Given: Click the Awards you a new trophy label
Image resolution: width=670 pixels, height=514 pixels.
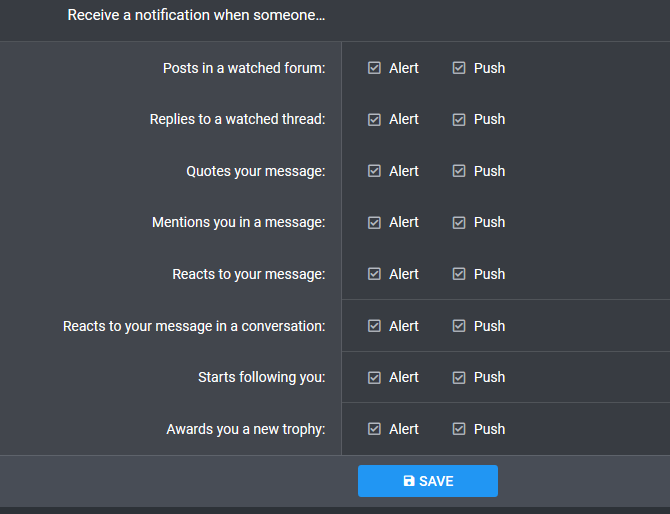Looking at the screenshot, I should tap(246, 429).
